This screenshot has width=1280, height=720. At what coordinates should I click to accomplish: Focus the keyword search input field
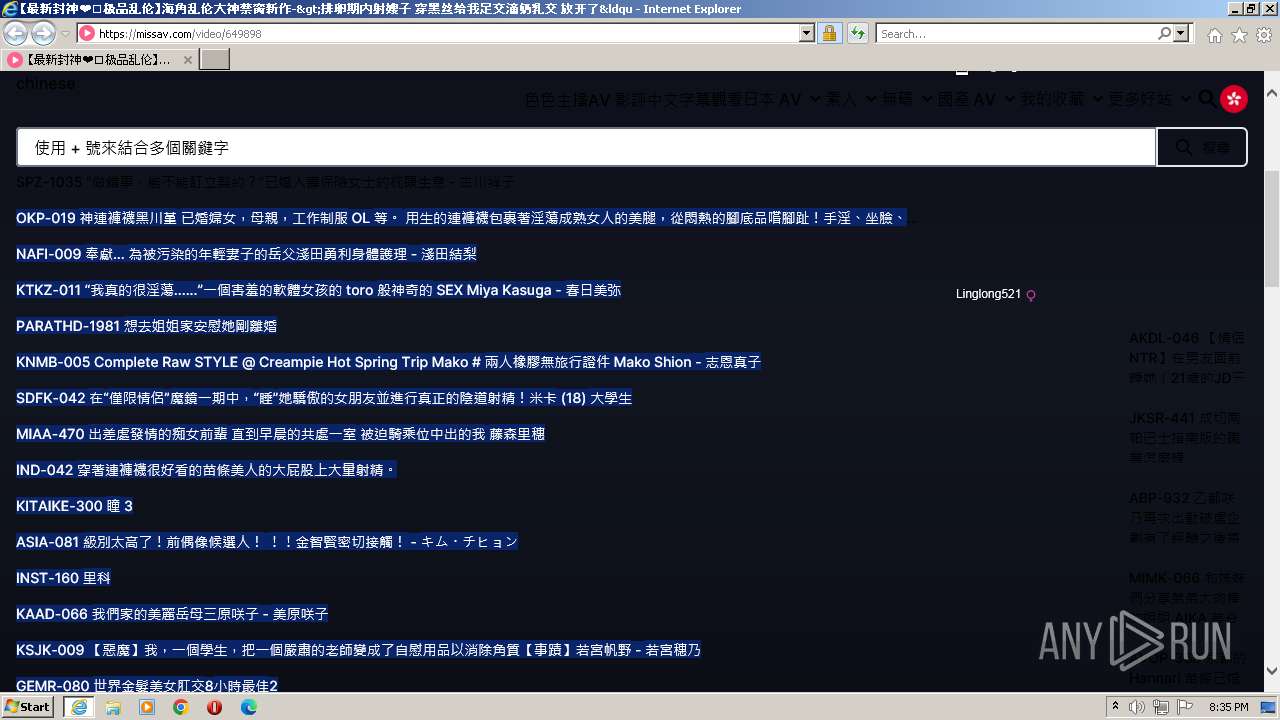(586, 147)
